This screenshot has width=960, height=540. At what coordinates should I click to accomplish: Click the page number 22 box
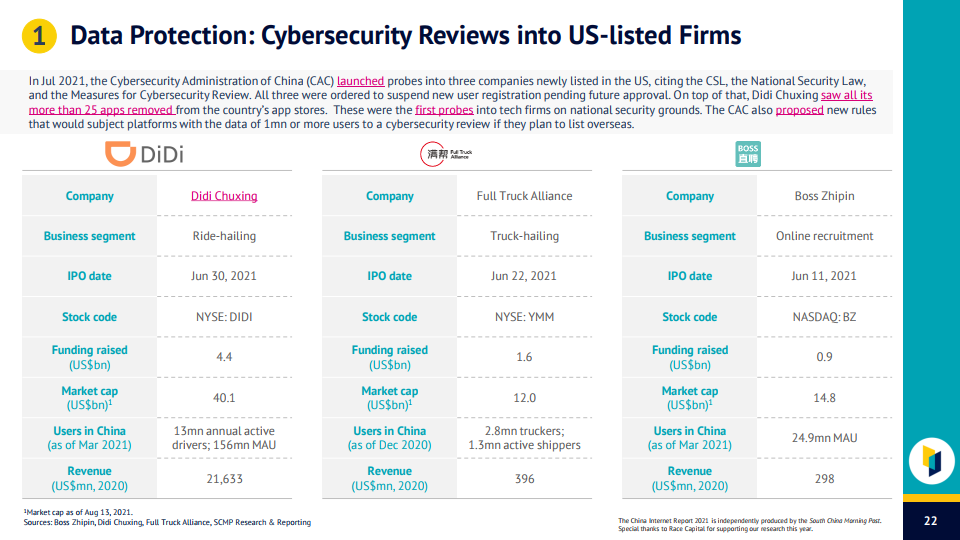(931, 521)
